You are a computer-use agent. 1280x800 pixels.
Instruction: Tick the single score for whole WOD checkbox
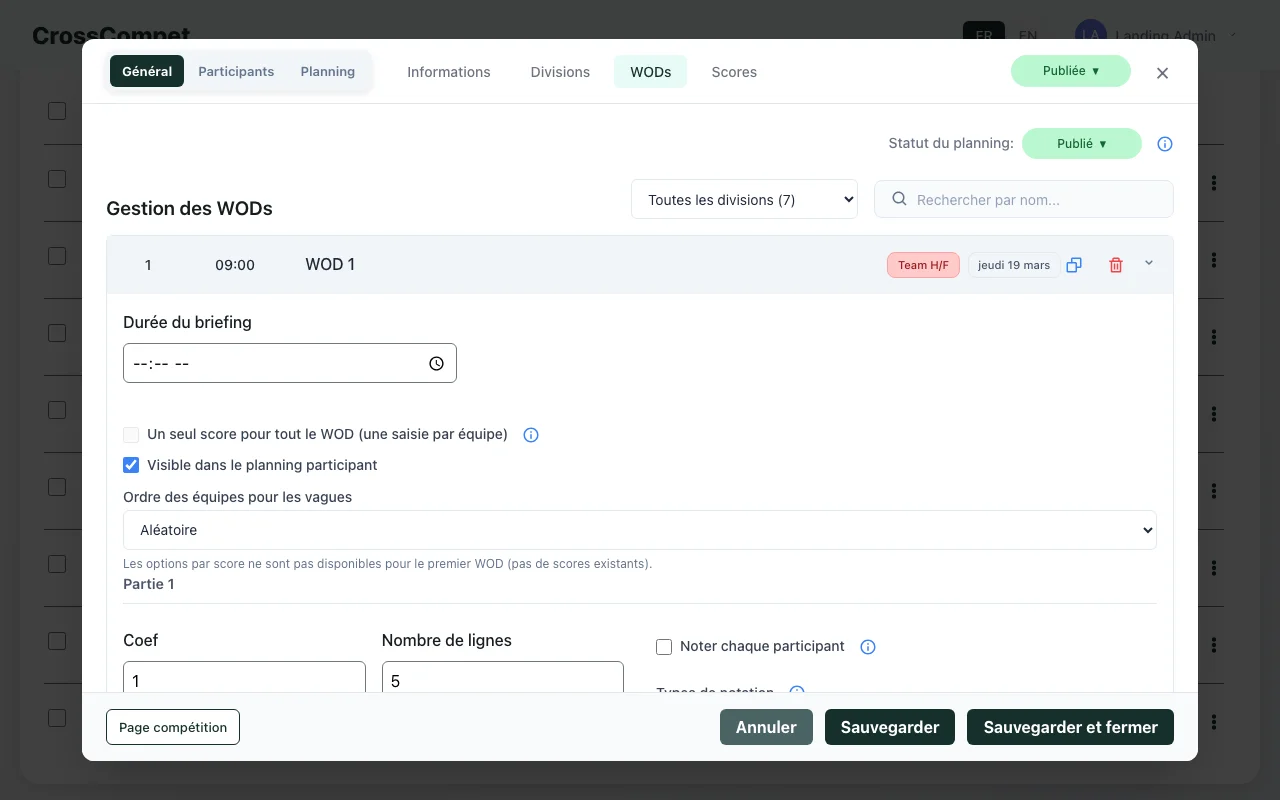[x=131, y=435]
